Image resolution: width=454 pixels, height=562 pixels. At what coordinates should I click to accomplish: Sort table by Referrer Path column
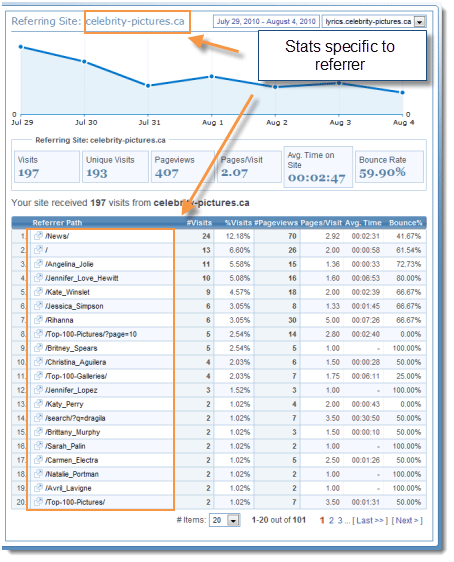coord(57,223)
